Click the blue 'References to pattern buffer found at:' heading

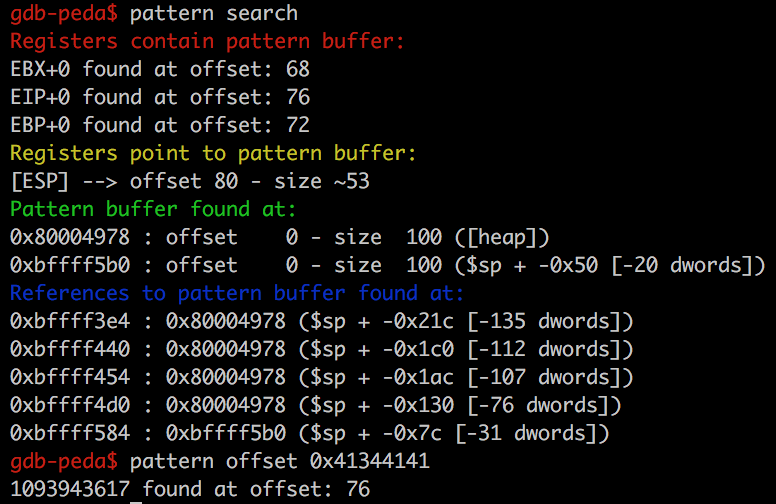coord(237,294)
